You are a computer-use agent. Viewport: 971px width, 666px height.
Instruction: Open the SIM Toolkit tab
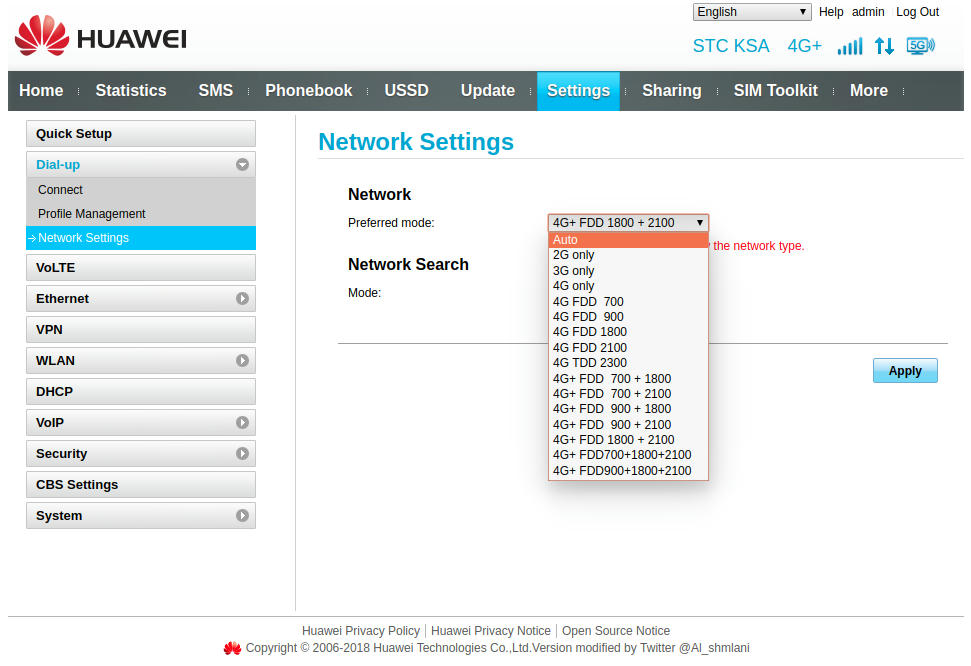click(x=775, y=90)
